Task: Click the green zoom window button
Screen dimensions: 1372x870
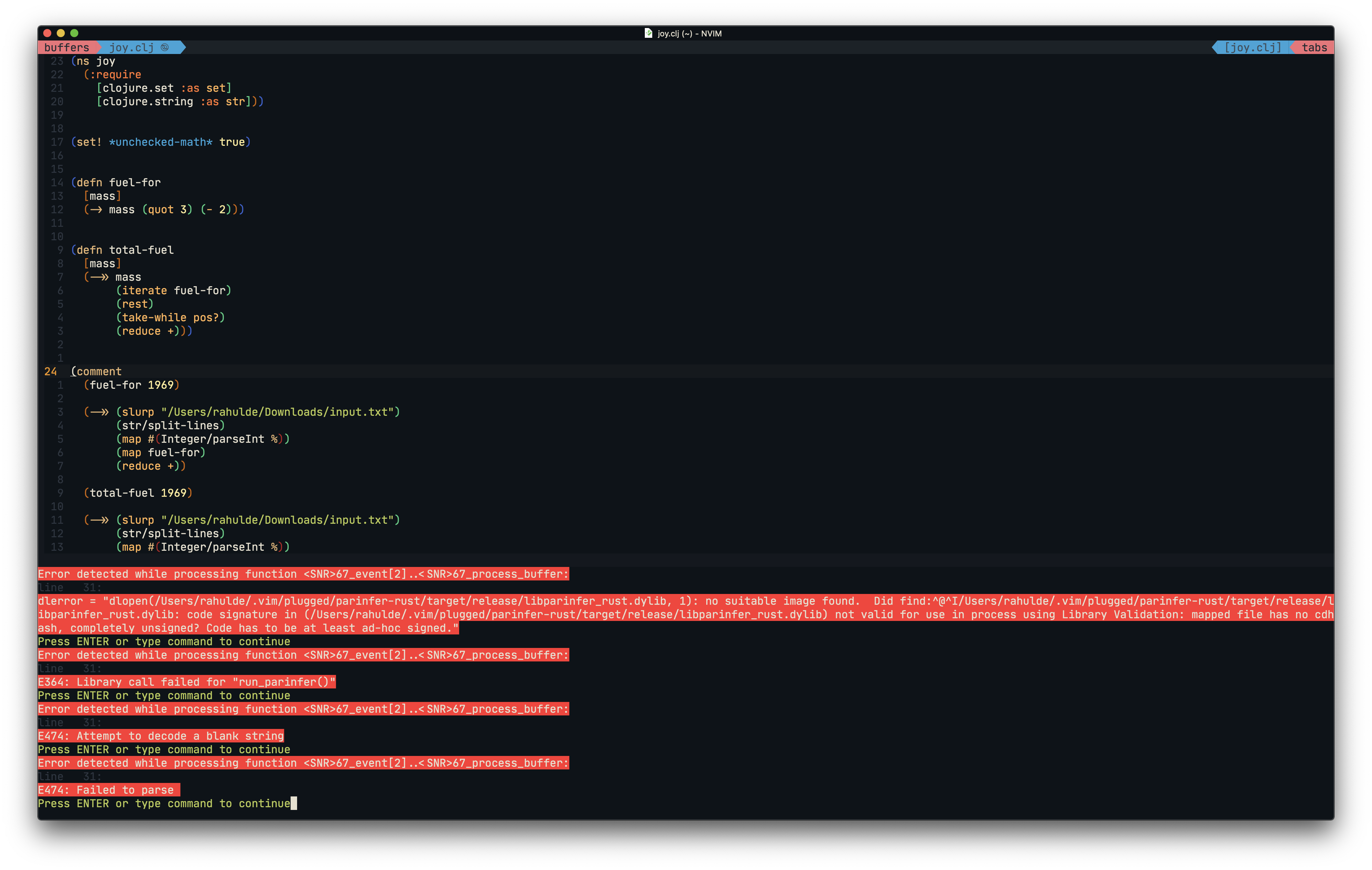Action: [x=74, y=33]
